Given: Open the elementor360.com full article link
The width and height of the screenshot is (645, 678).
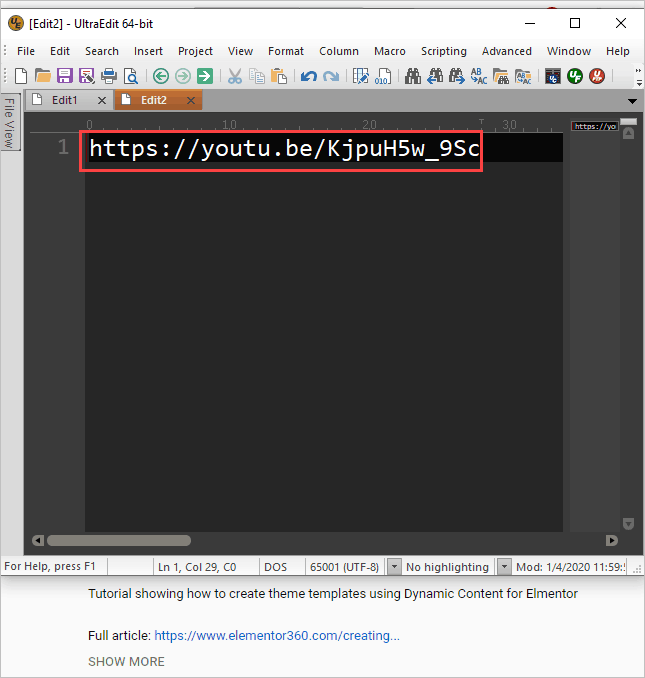Looking at the screenshot, I should tap(277, 636).
